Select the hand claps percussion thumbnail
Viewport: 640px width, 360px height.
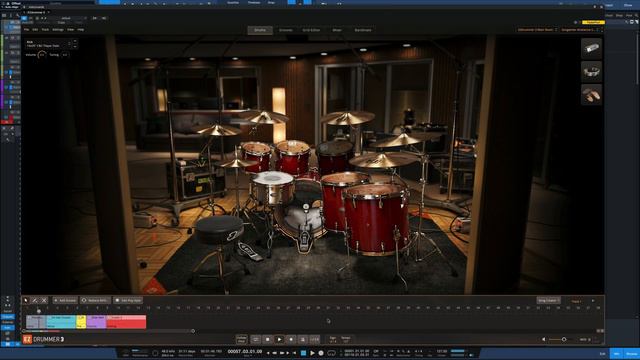pos(591,95)
